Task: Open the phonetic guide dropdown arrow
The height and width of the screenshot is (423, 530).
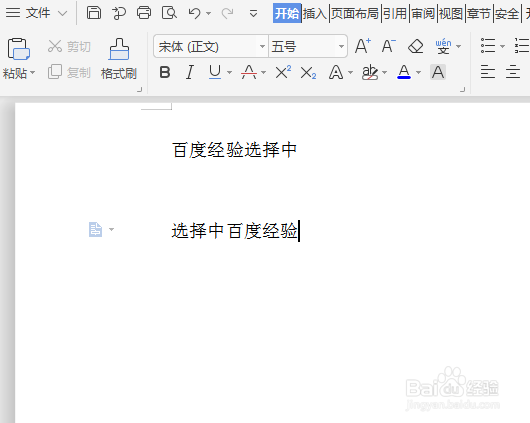Action: [x=458, y=46]
